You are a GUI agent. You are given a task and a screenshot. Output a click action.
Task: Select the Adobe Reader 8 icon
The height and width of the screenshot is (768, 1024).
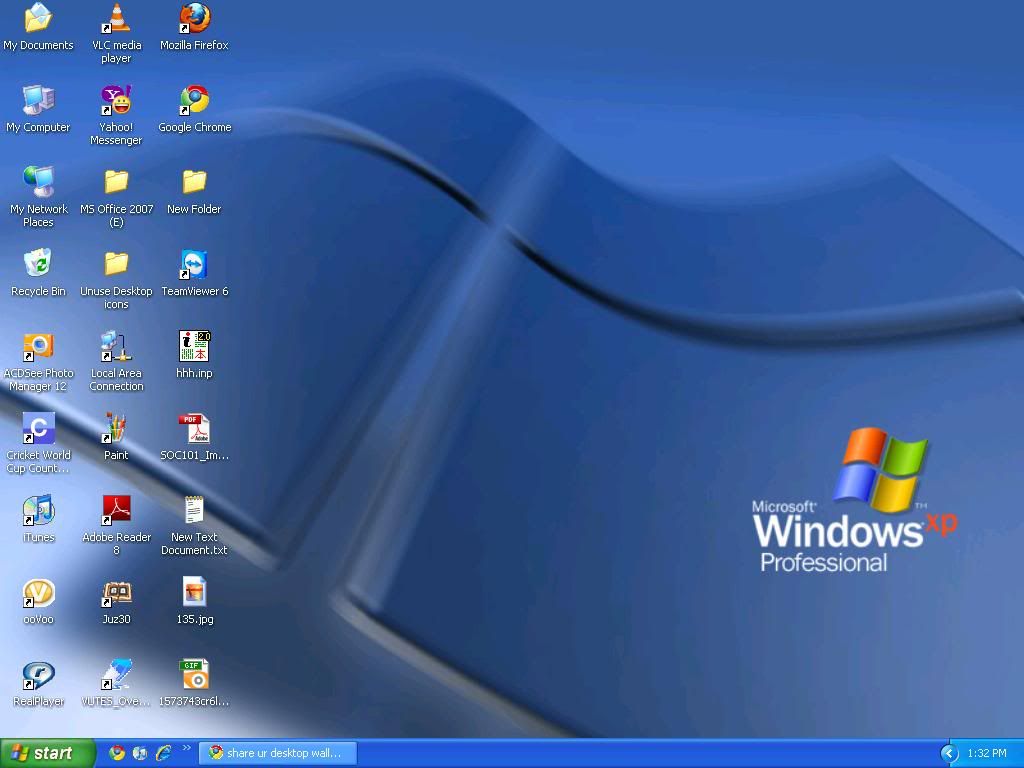click(x=117, y=511)
